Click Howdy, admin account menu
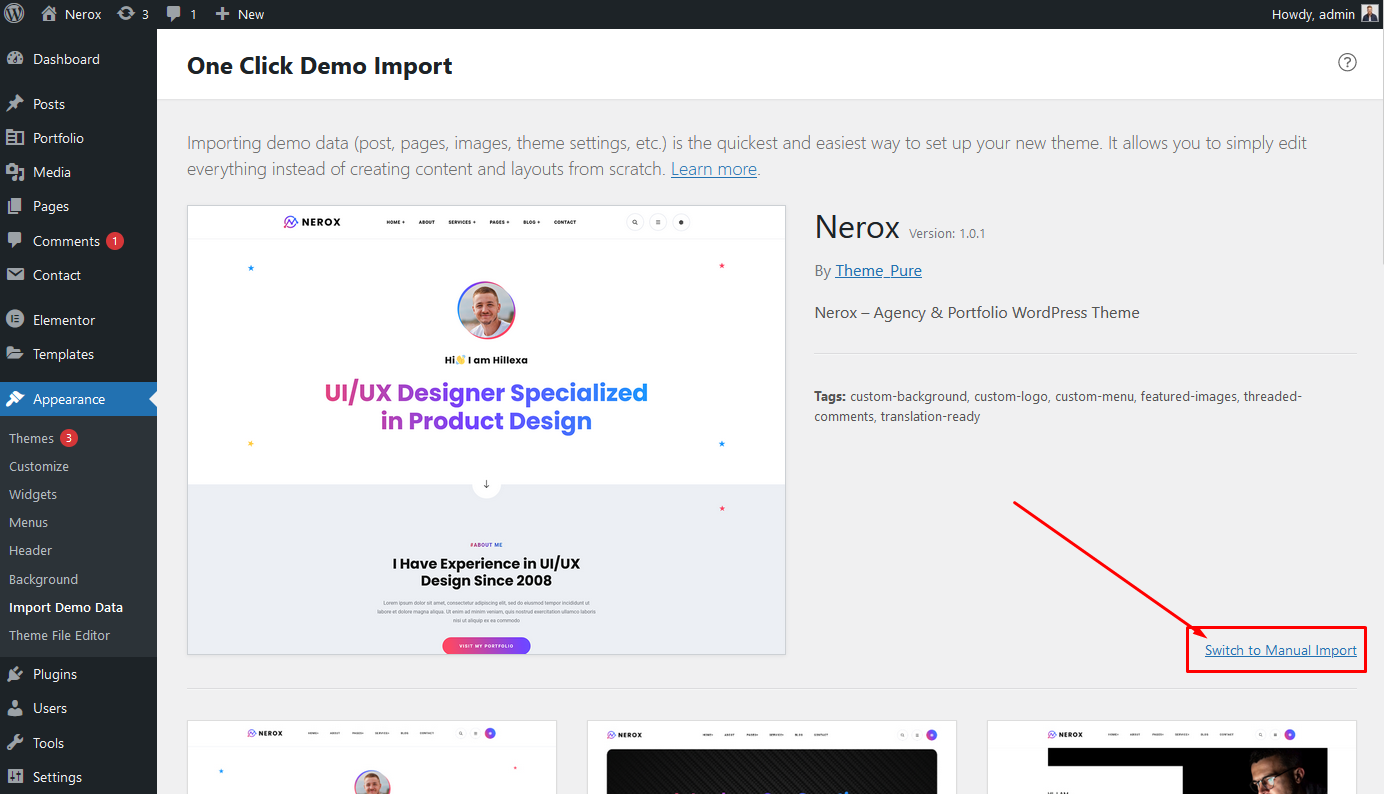 [1324, 14]
